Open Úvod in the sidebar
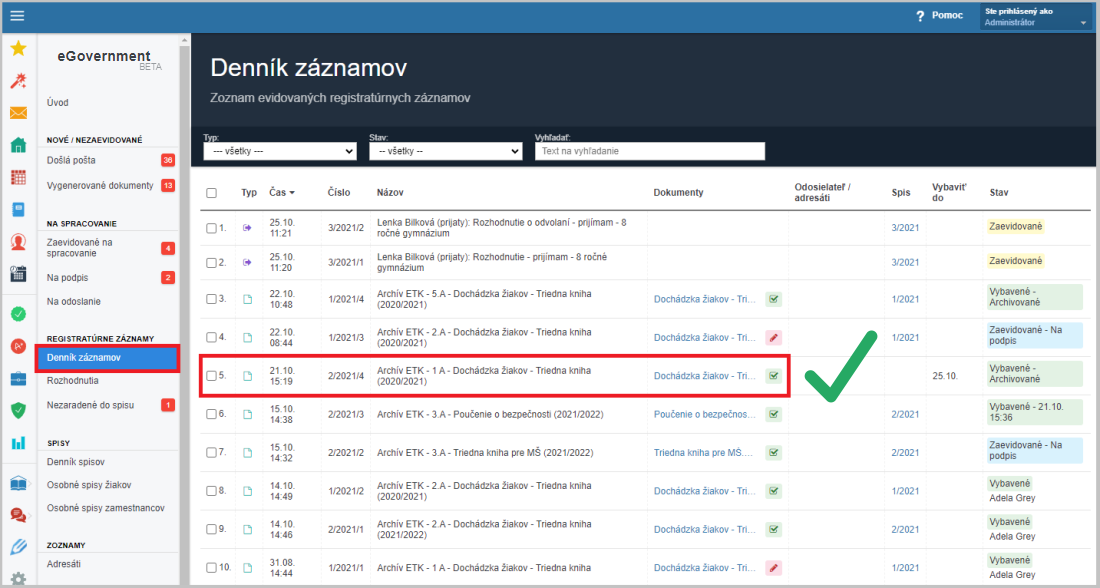 click(x=58, y=102)
